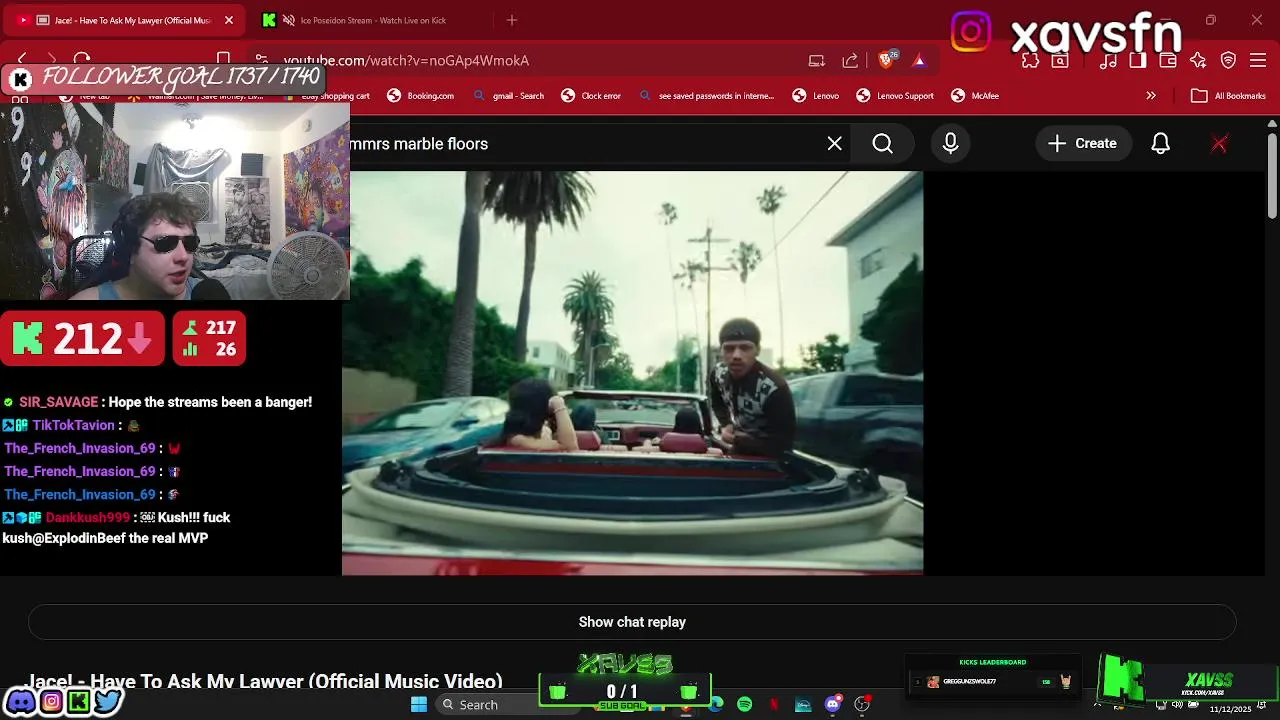Click username Dankkush999 in chat
This screenshot has height=720, width=1280.
click(88, 517)
